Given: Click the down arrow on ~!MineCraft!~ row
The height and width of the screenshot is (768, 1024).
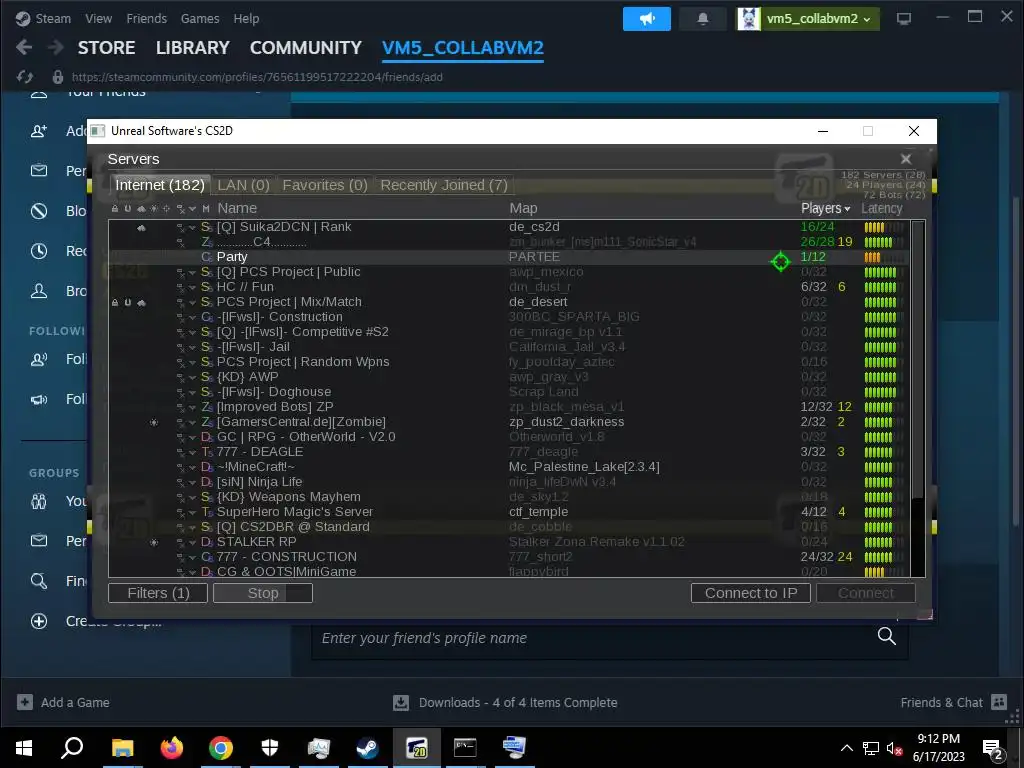Looking at the screenshot, I should coord(193,468).
